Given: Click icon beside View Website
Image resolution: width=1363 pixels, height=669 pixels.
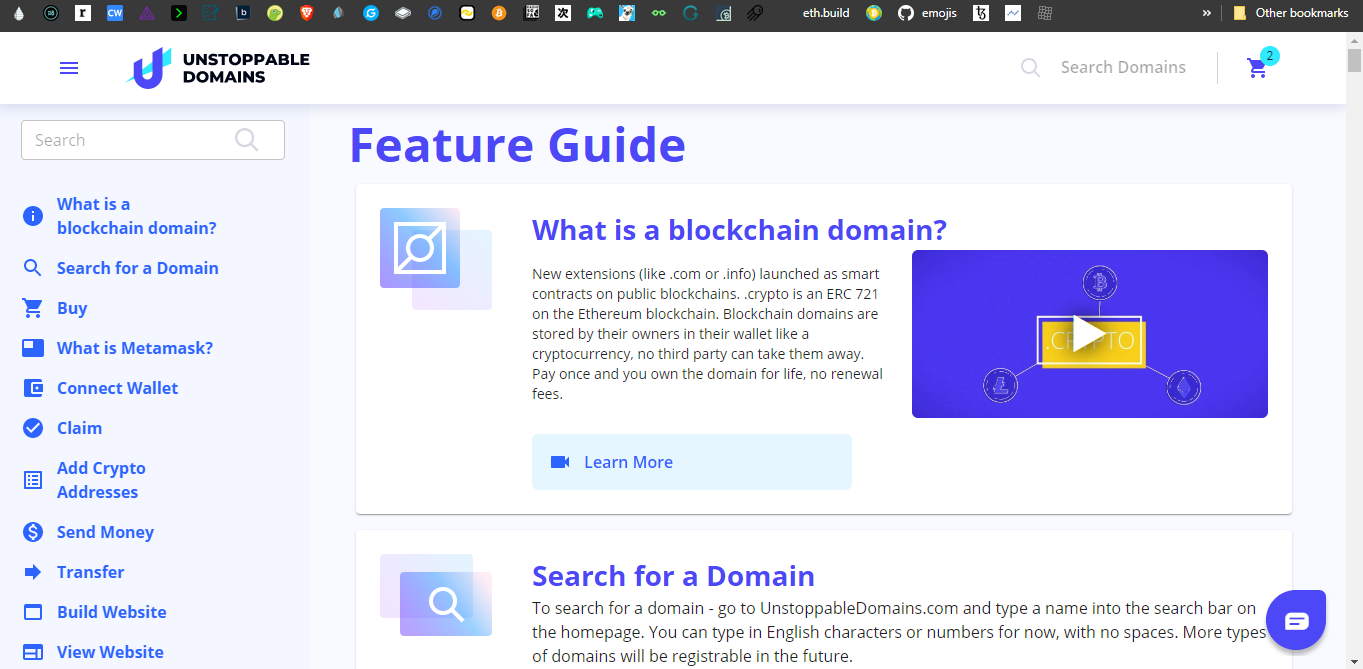Looking at the screenshot, I should click(33, 652).
